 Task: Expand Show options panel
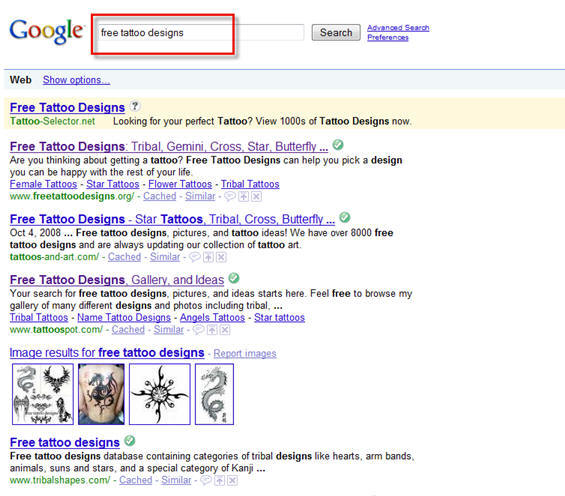click(76, 80)
